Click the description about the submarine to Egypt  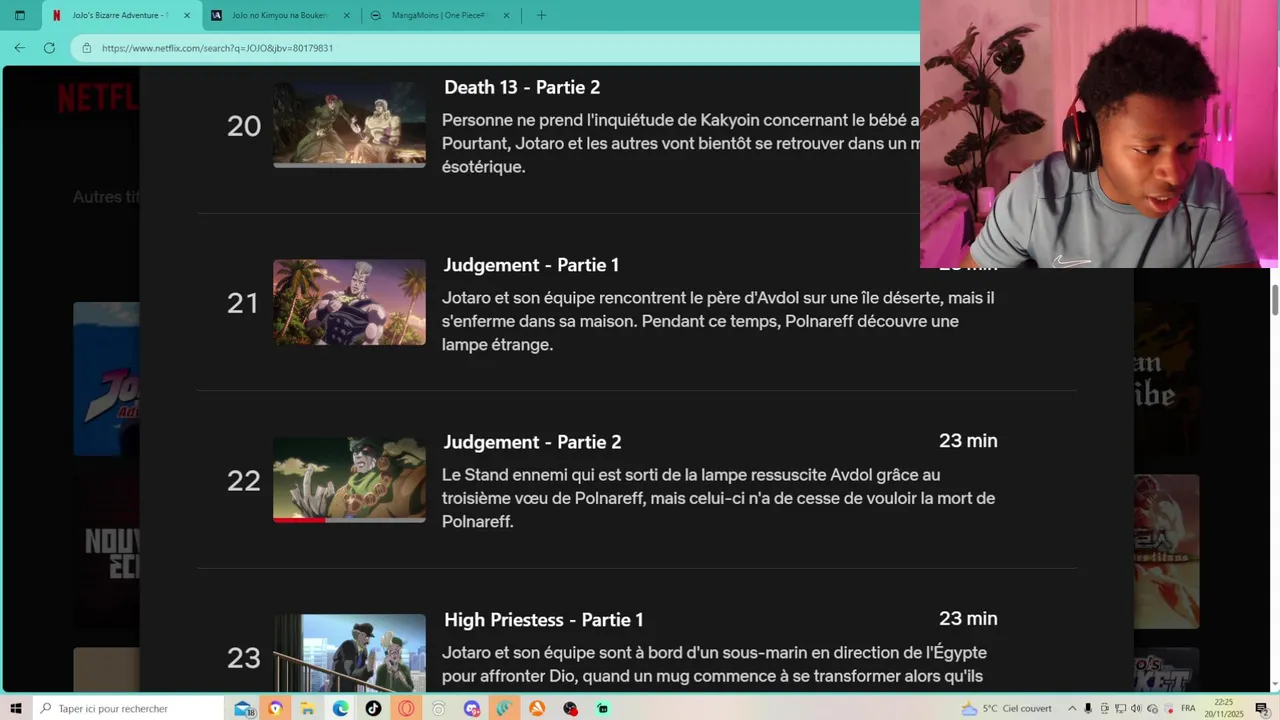(714, 664)
